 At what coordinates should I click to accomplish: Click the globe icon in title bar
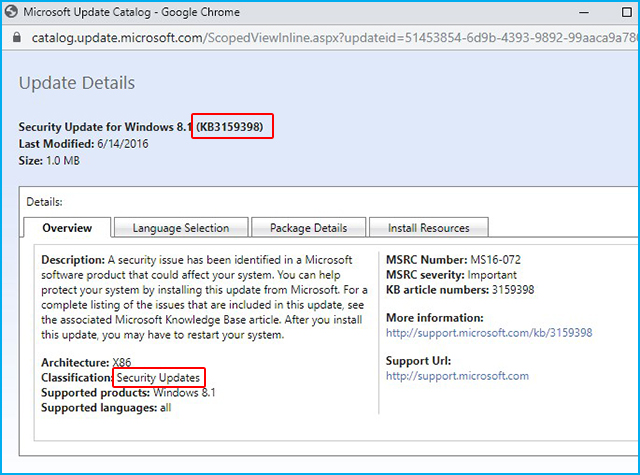(11, 11)
